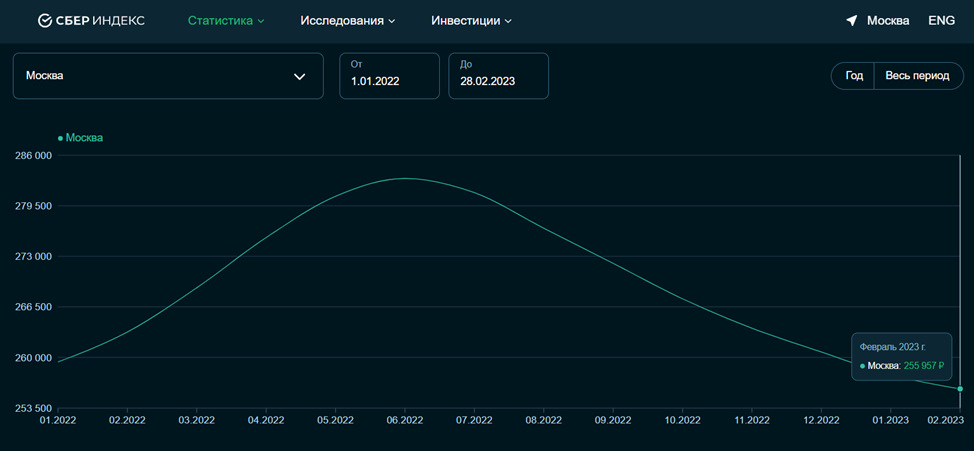This screenshot has height=451, width=974.
Task: Click the СБЕР ИНДЕКС logo text
Action: point(100,20)
